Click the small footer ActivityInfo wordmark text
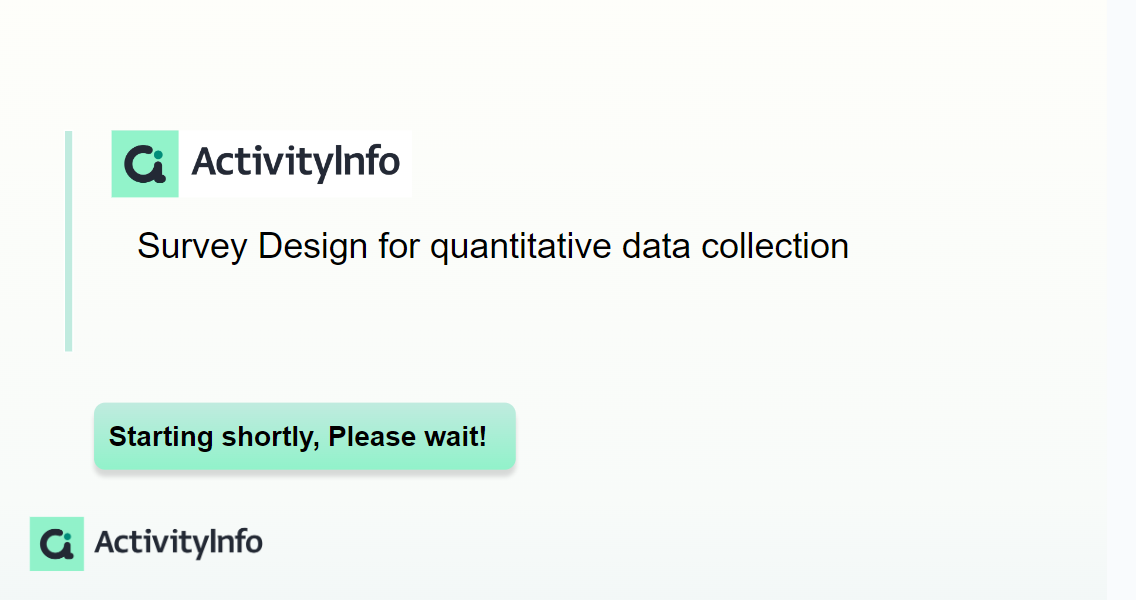 click(178, 543)
